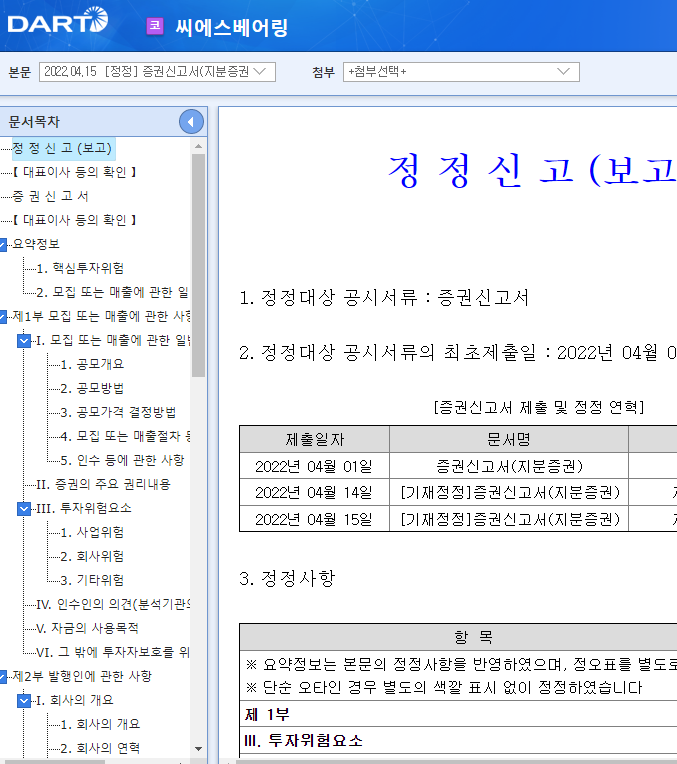Click the 제출일자 column header
This screenshot has height=764, width=677.
coord(314,439)
